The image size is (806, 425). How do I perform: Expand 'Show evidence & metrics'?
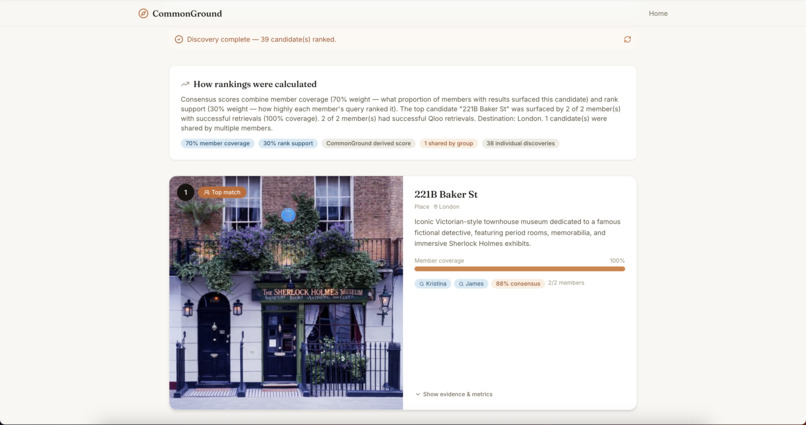[454, 394]
